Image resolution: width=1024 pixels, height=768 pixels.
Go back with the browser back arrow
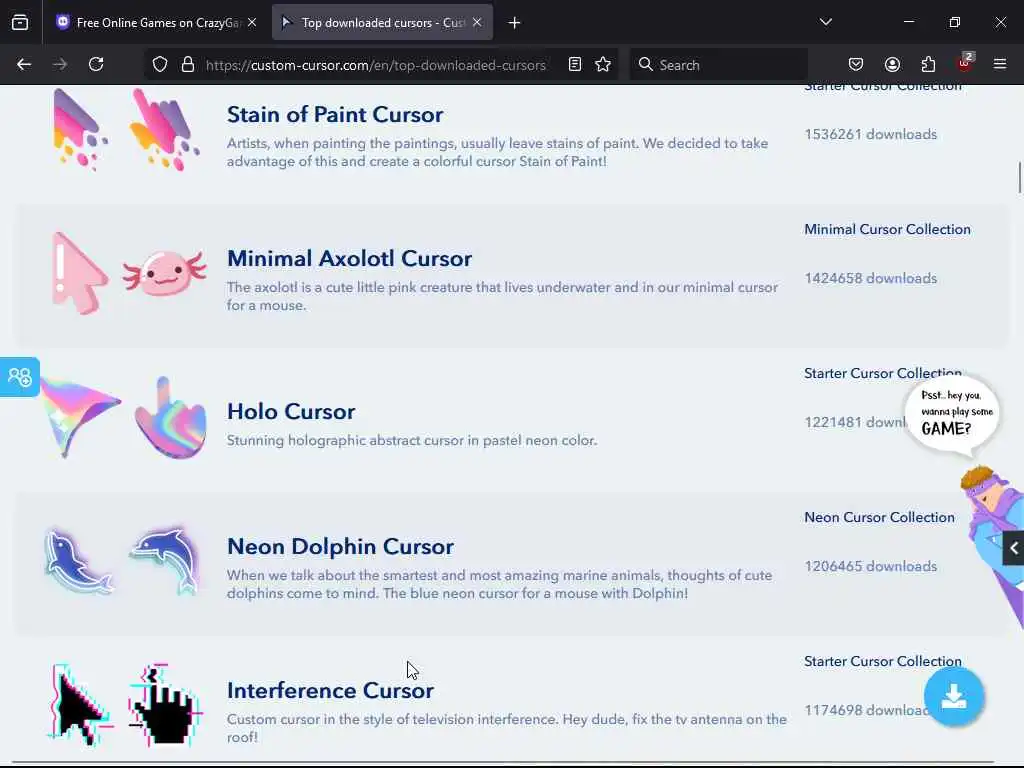tap(24, 64)
